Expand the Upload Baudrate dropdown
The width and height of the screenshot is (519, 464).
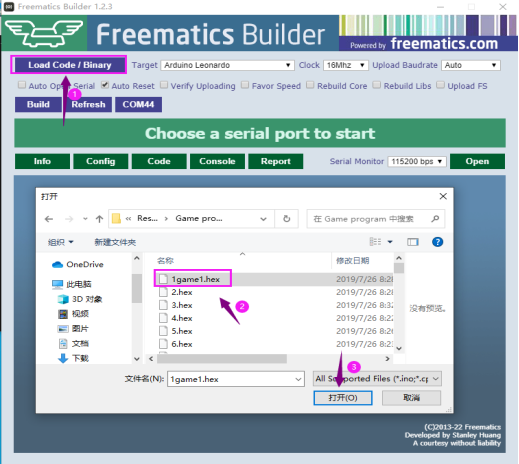pos(471,65)
